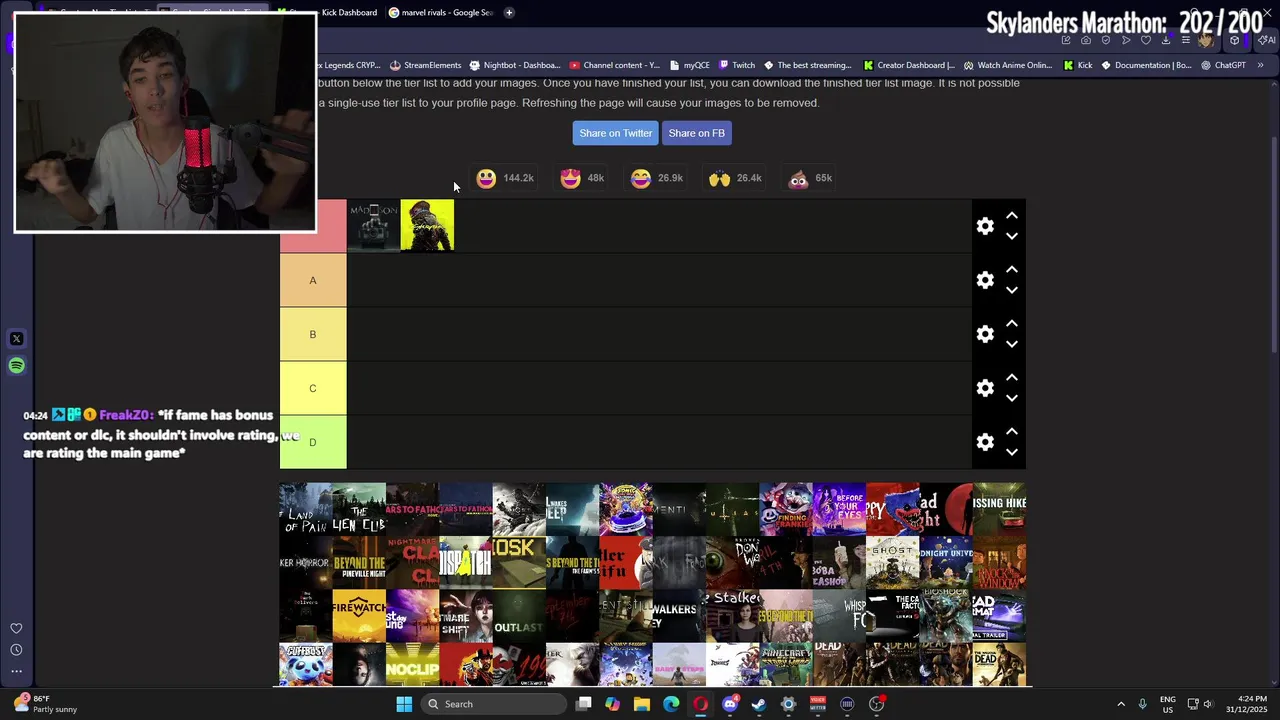Move the S tier row down
This screenshot has width=1280, height=720.
pyautogui.click(x=1012, y=237)
